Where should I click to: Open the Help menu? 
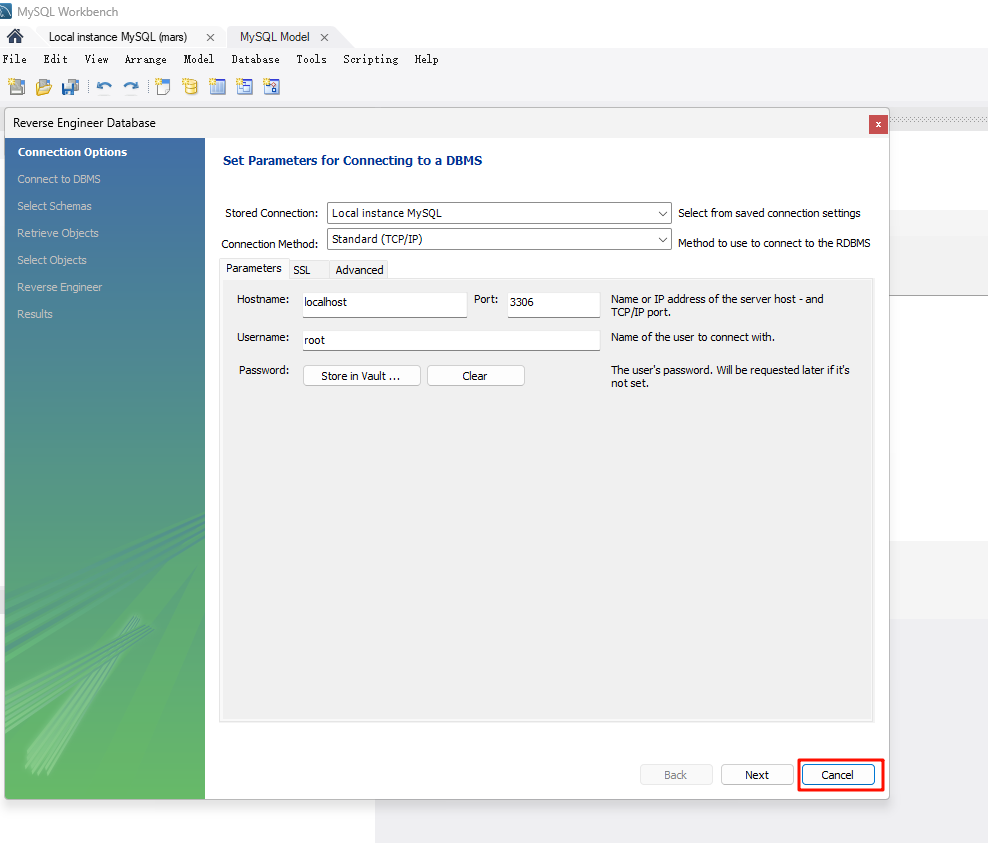(x=427, y=59)
